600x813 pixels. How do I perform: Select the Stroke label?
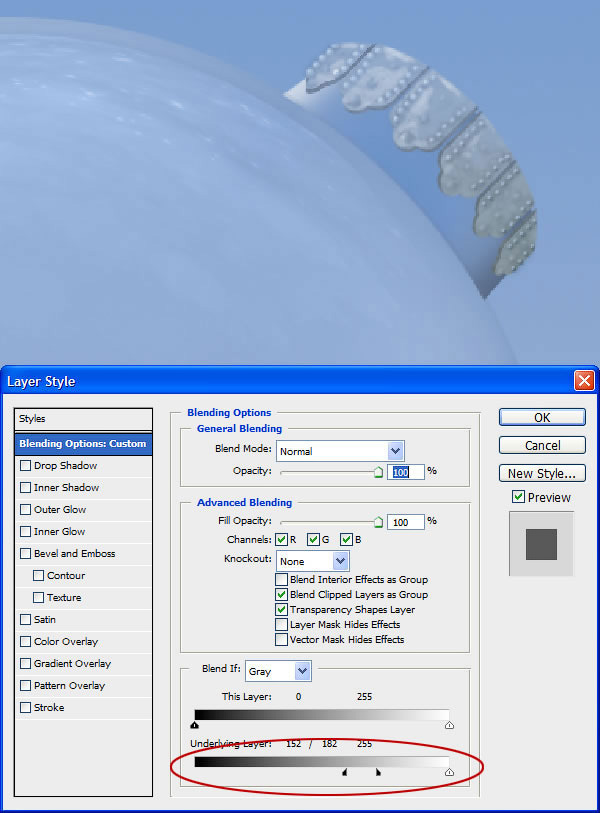point(49,707)
